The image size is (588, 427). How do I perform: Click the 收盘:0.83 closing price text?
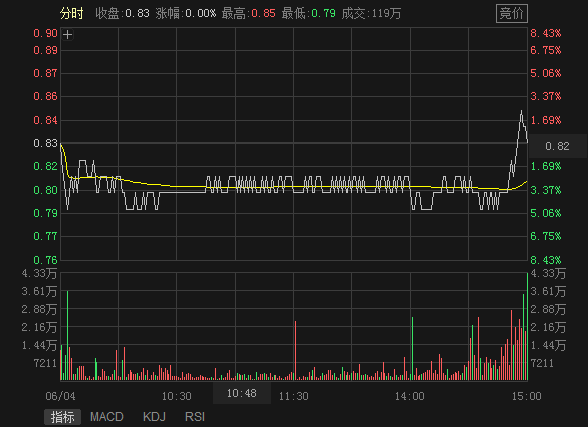[122, 13]
